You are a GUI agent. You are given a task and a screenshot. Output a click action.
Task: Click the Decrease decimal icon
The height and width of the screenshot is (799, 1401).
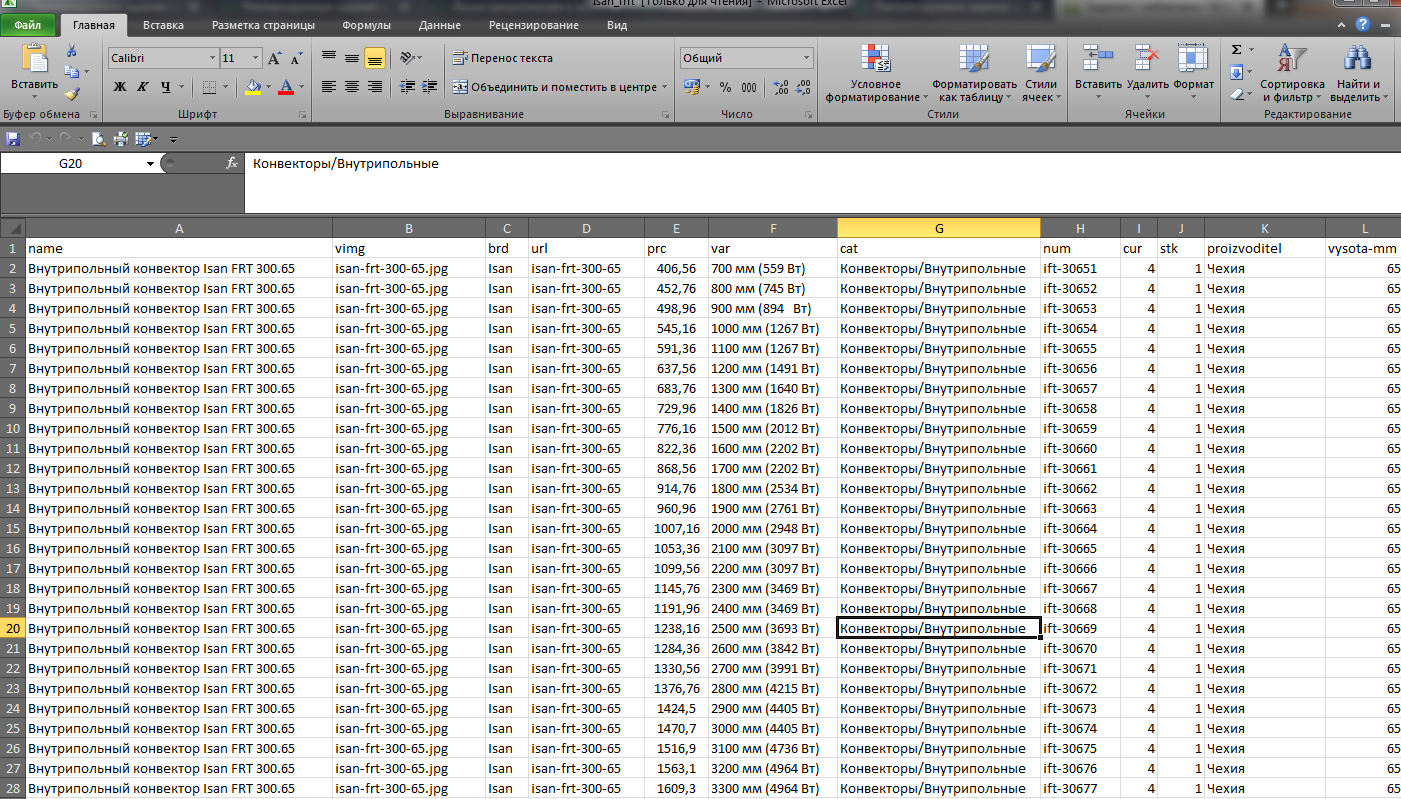pos(803,87)
